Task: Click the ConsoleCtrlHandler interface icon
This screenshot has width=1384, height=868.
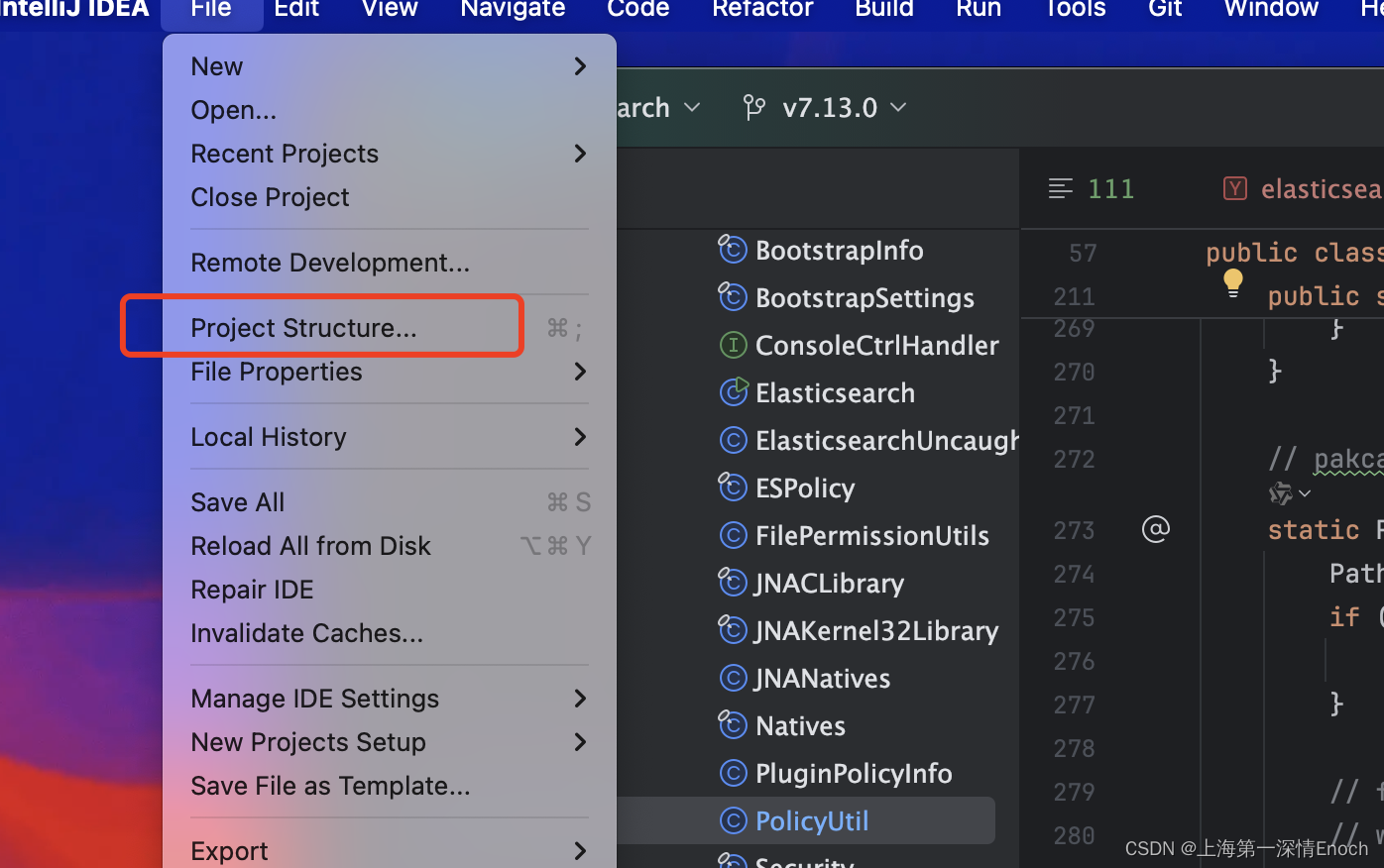Action: coord(732,345)
